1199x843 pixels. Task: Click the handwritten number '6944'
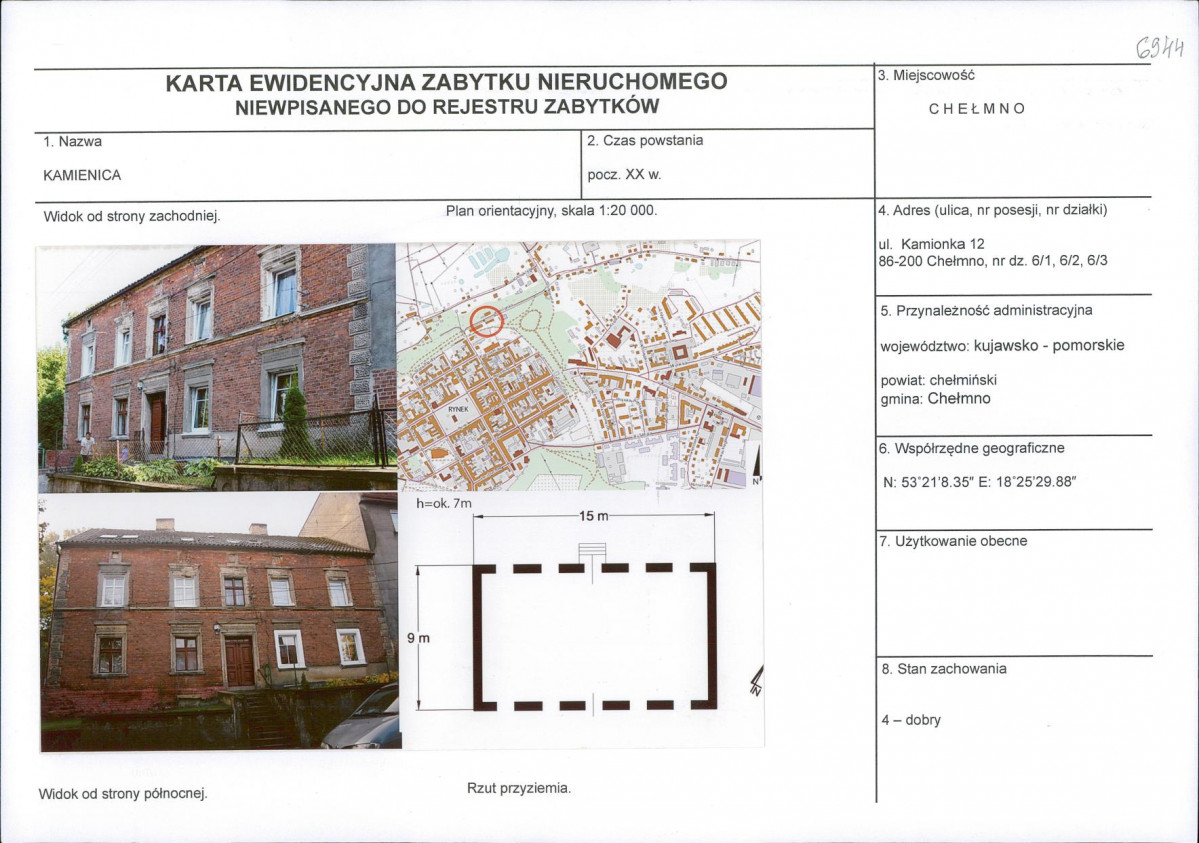tap(1161, 49)
